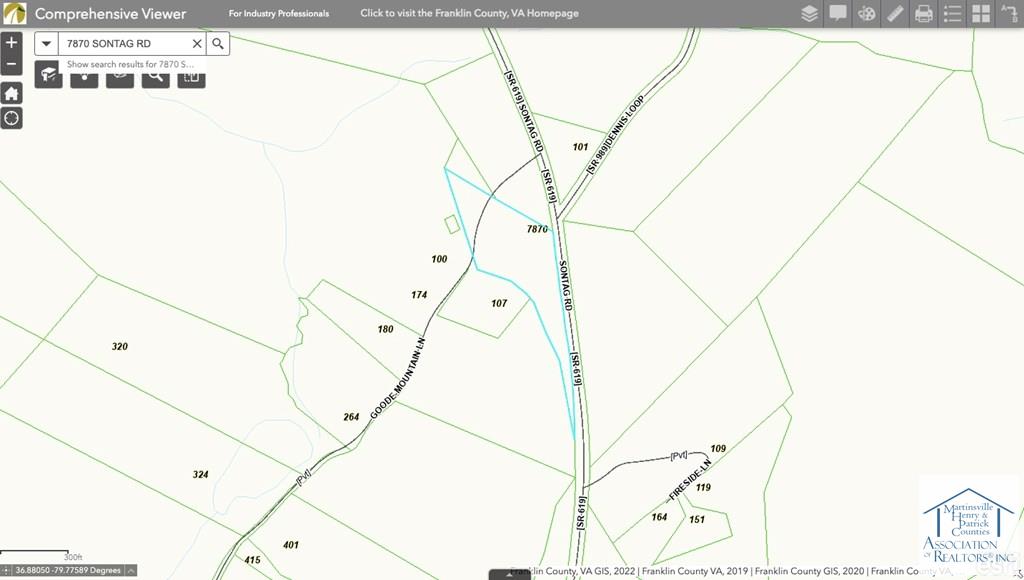Viewport: 1024px width, 580px height.
Task: Activate the ruler Measurement tool
Action: pyautogui.click(x=895, y=13)
